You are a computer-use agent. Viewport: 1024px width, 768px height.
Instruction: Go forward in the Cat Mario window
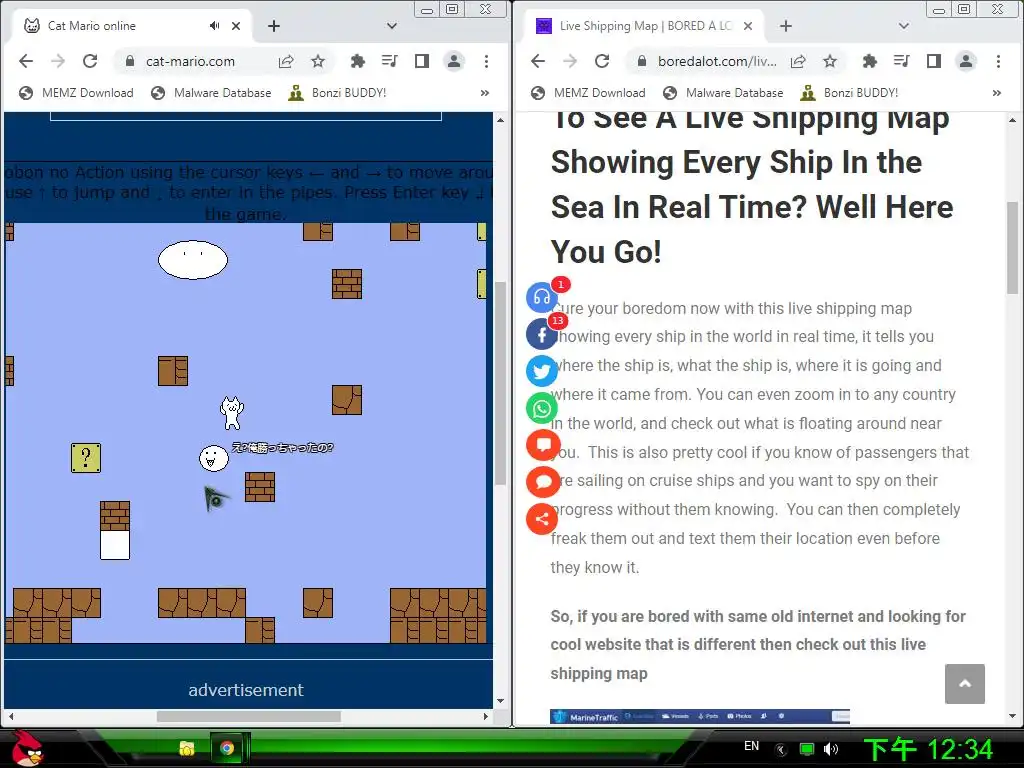pyautogui.click(x=58, y=61)
